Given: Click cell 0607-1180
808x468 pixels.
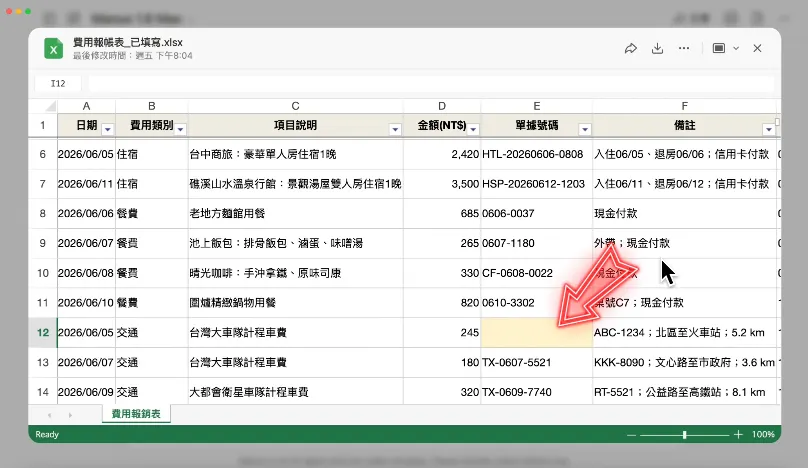Looking at the screenshot, I should click(536, 243).
